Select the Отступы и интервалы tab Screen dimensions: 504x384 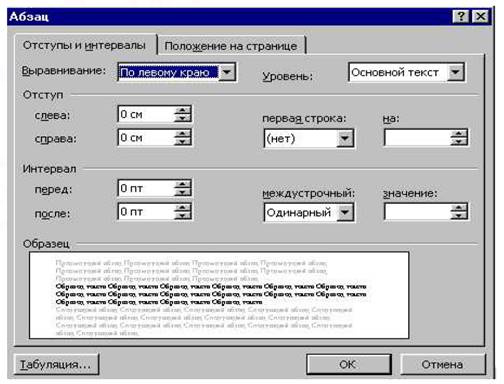coord(85,45)
